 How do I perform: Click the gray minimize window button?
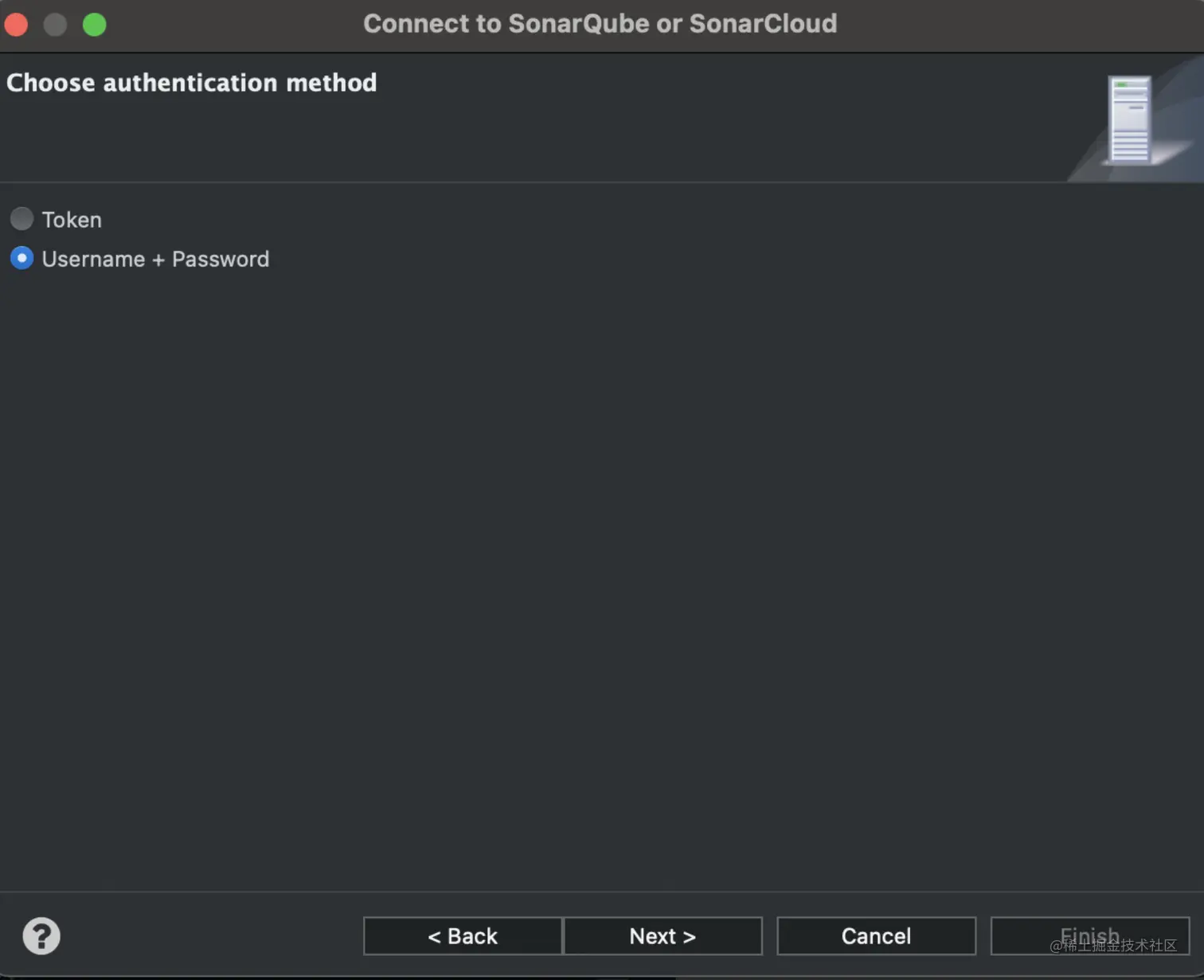coord(55,25)
